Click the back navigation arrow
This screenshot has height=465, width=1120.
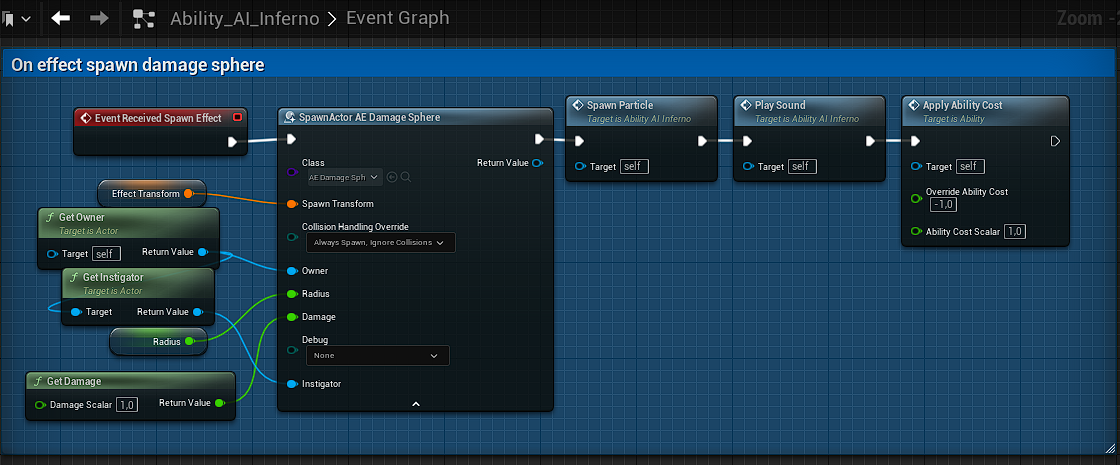[61, 18]
